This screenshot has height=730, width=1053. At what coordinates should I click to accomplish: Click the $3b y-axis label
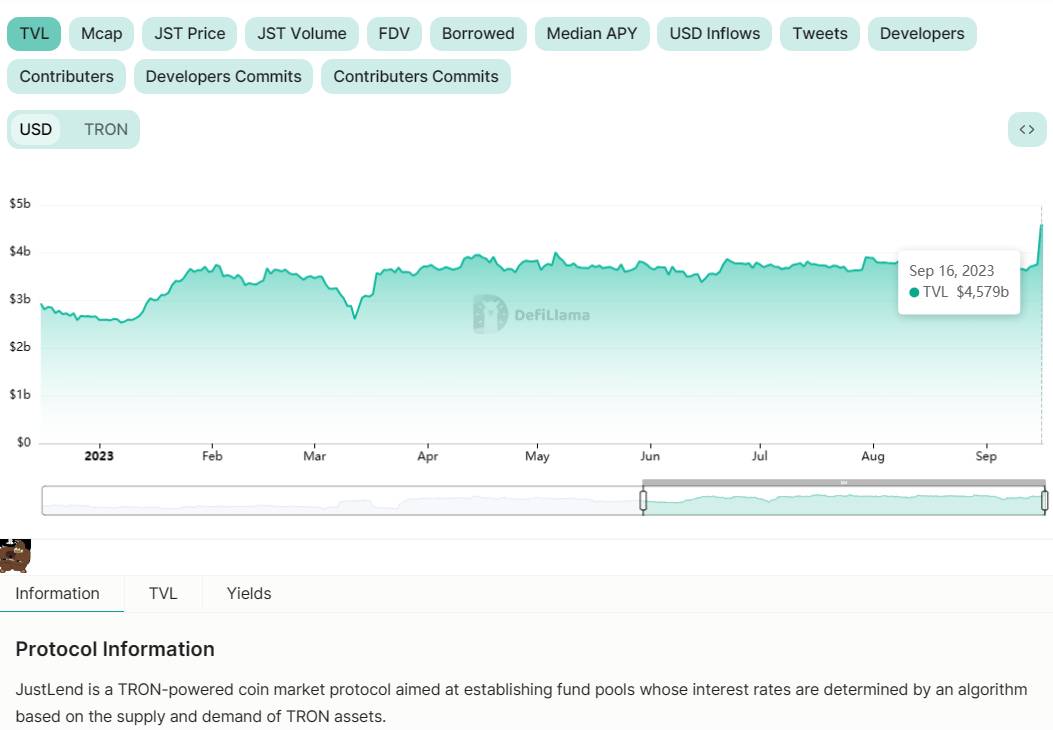[x=19, y=299]
